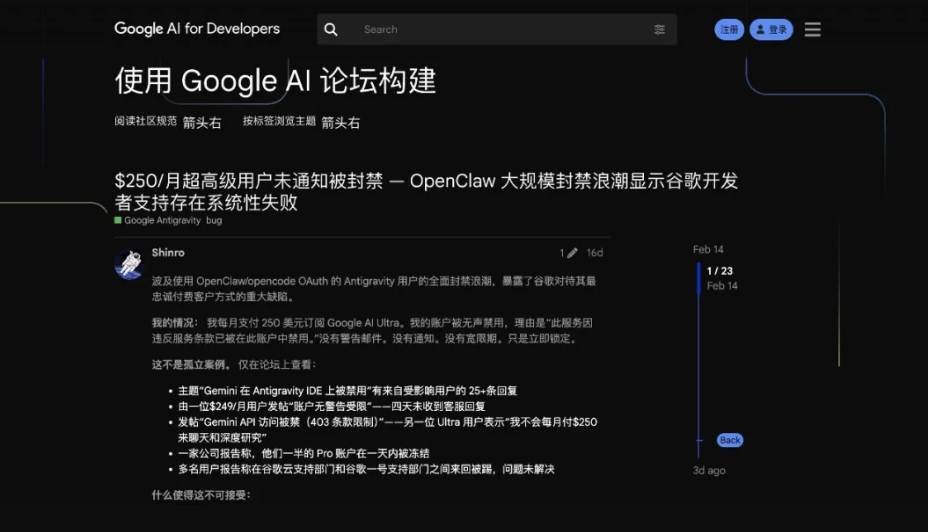
Task: Click the 1 / 23 timeline position indicator
Action: (720, 271)
